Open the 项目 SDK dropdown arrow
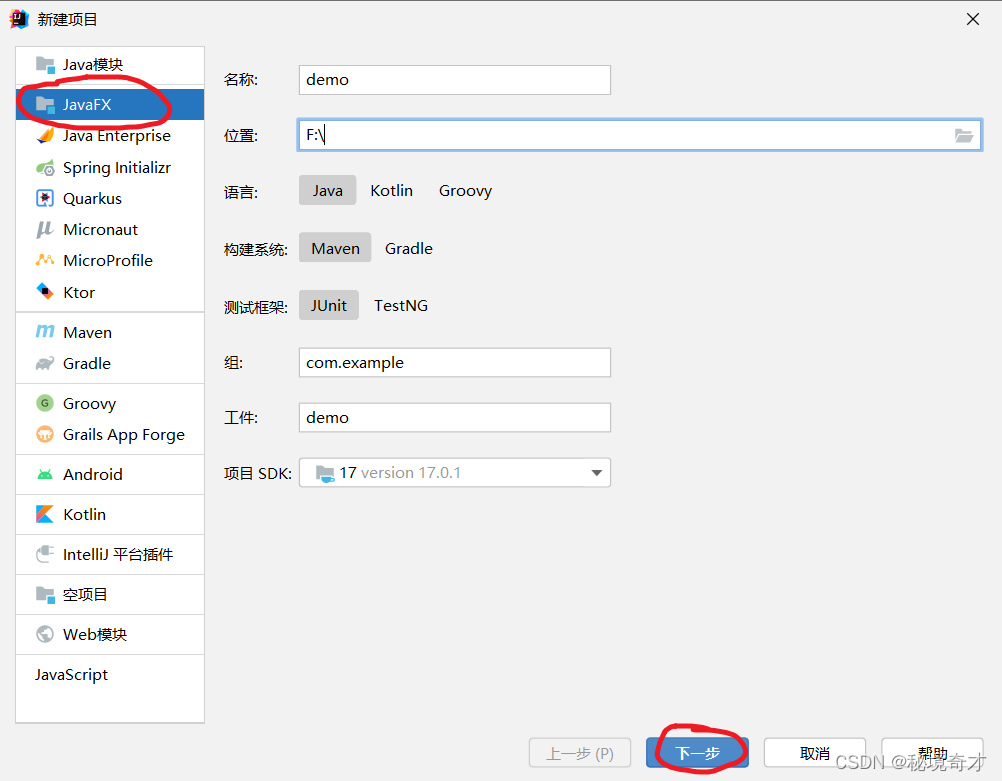The image size is (1002, 781). point(596,473)
